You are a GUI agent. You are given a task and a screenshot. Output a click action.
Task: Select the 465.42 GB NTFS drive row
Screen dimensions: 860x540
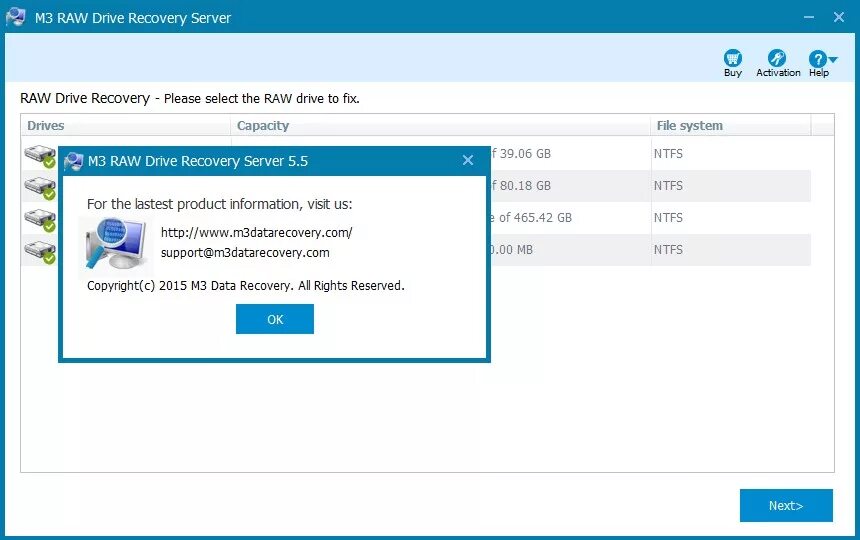click(416, 218)
